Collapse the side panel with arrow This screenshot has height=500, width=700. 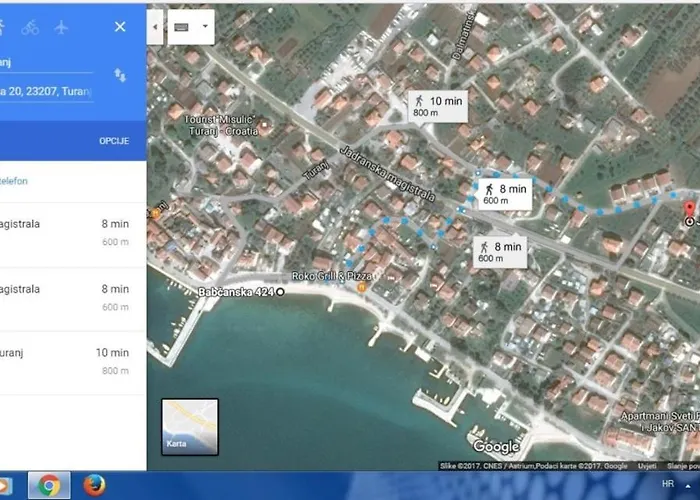[x=155, y=27]
